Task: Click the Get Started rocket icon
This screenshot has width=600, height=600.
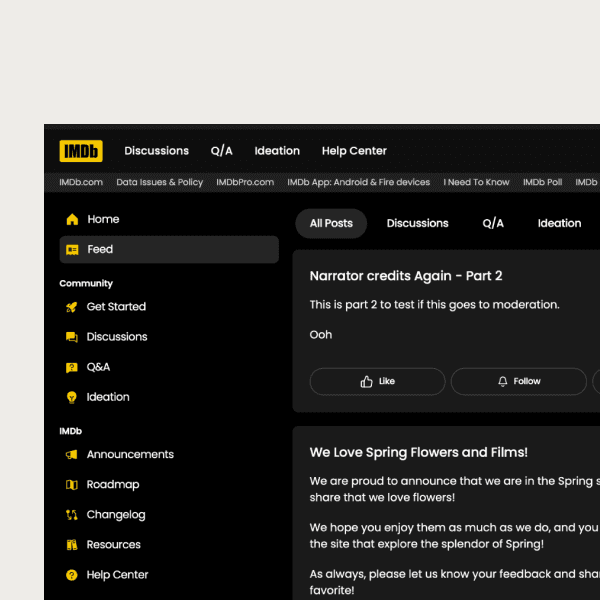Action: pyautogui.click(x=72, y=307)
